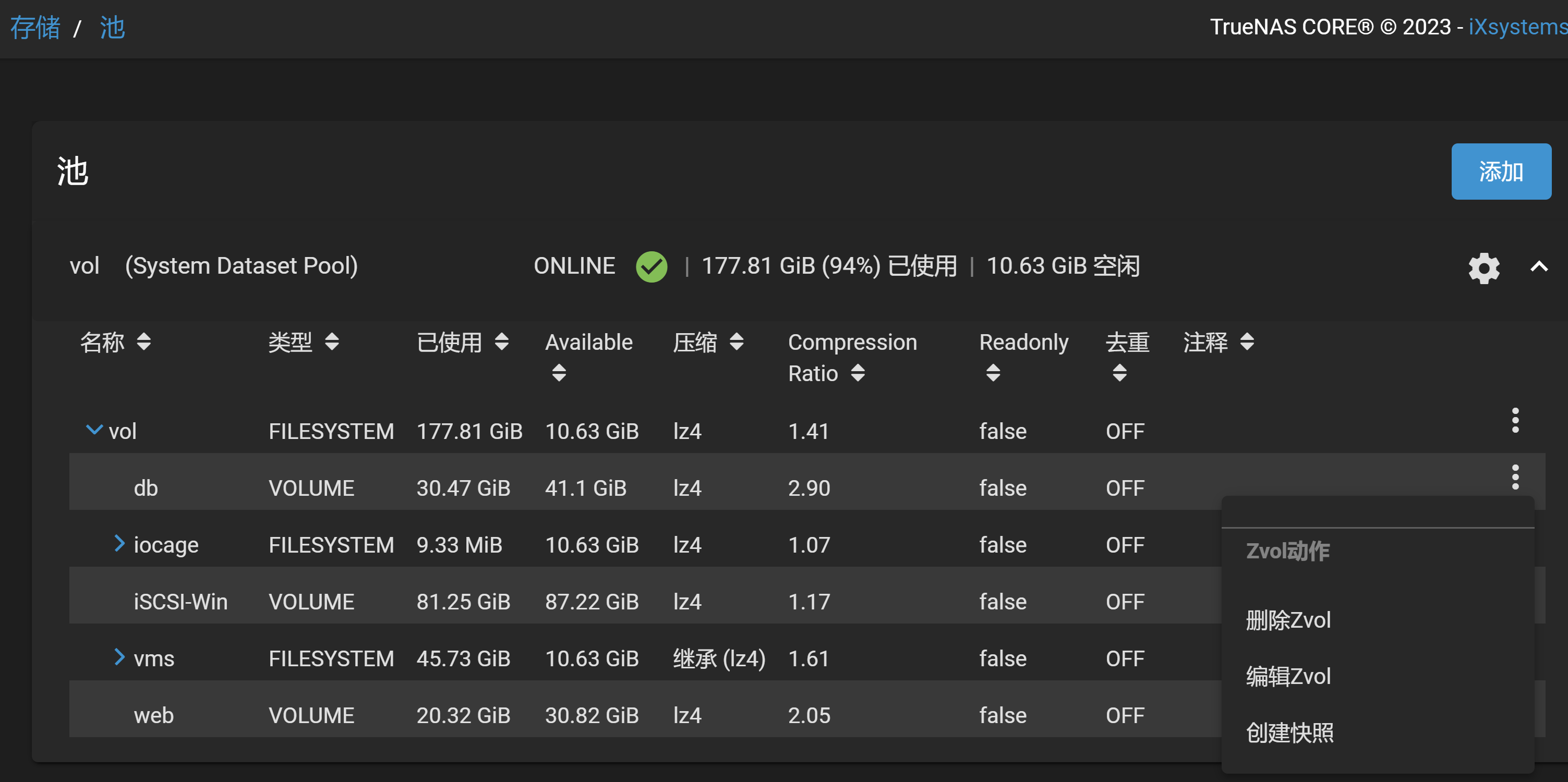This screenshot has height=782, width=1568.
Task: Open the vol pool settings gear
Action: pos(1483,267)
